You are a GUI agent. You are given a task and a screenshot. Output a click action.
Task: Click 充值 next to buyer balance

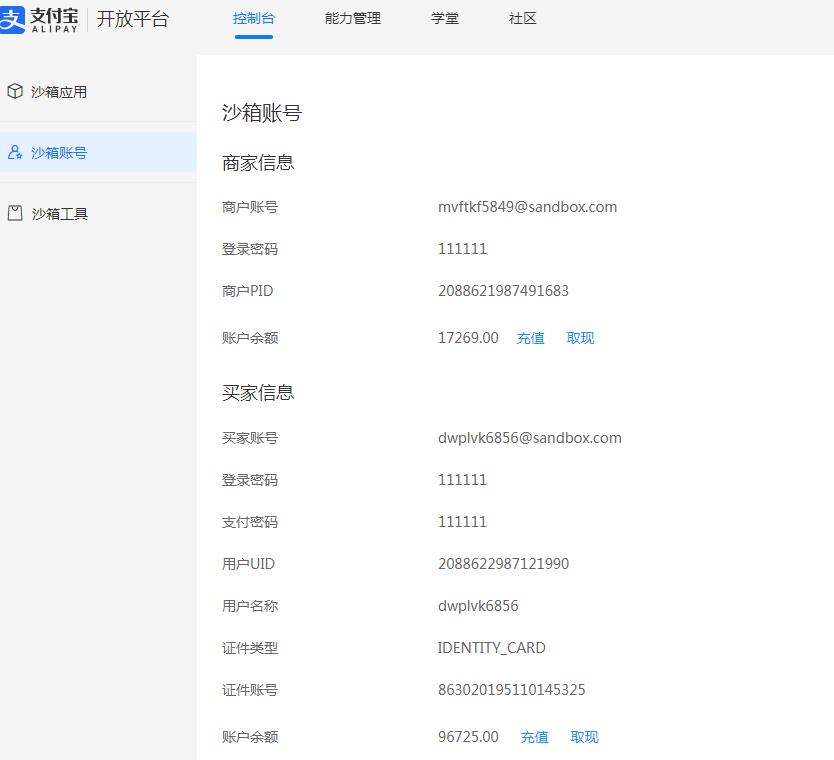(x=535, y=737)
